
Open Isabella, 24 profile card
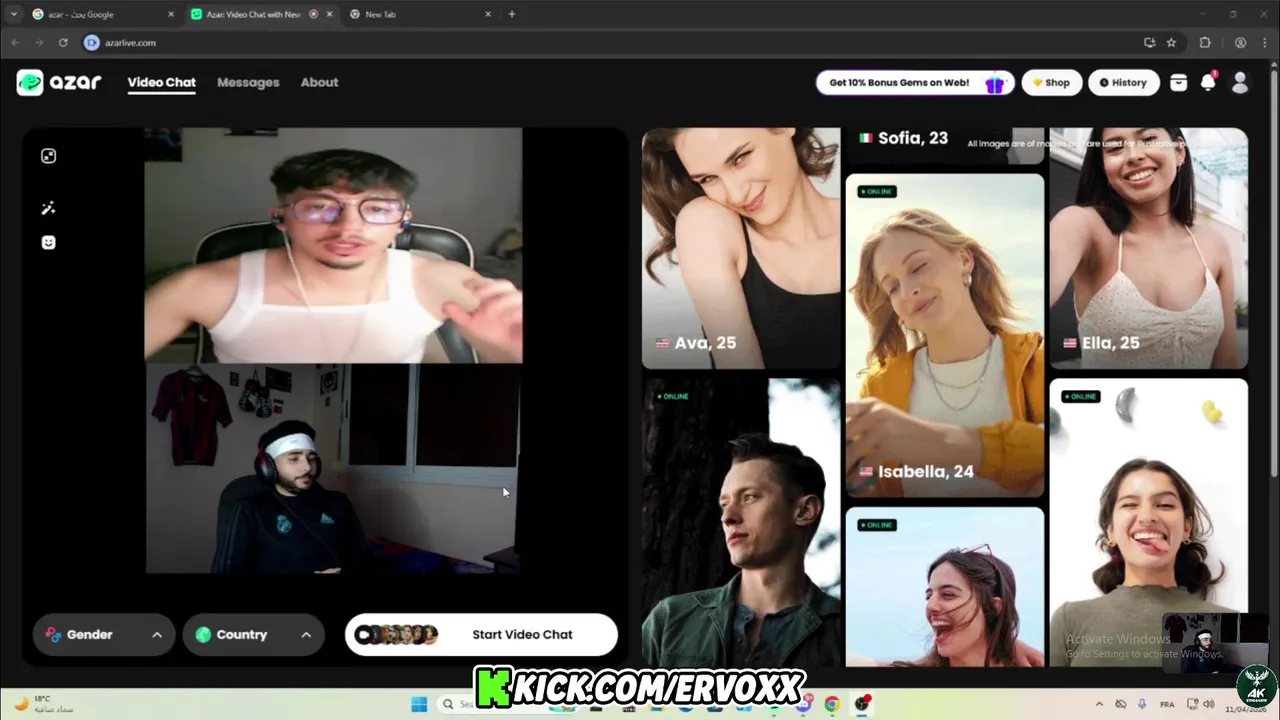click(944, 335)
